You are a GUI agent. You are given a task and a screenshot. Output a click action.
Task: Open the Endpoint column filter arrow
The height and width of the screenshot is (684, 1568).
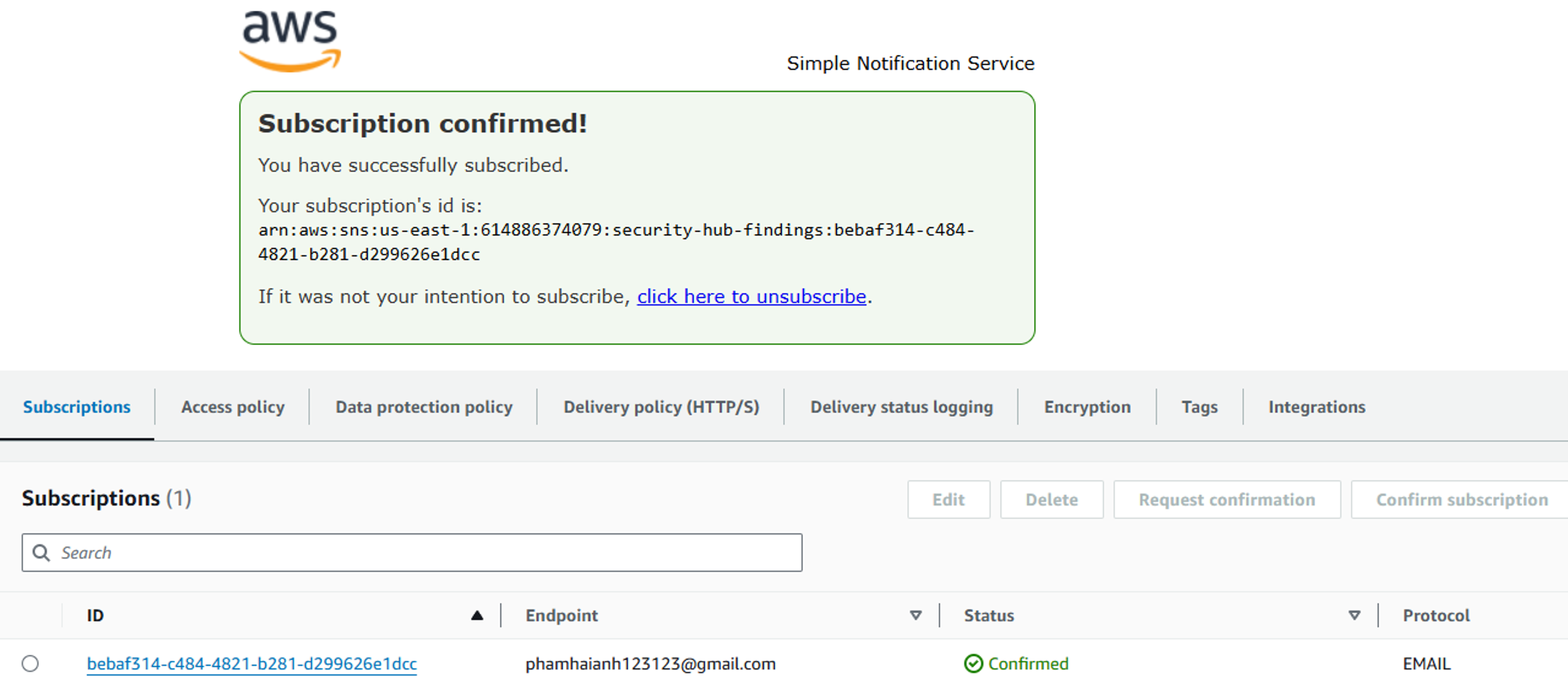click(x=915, y=615)
